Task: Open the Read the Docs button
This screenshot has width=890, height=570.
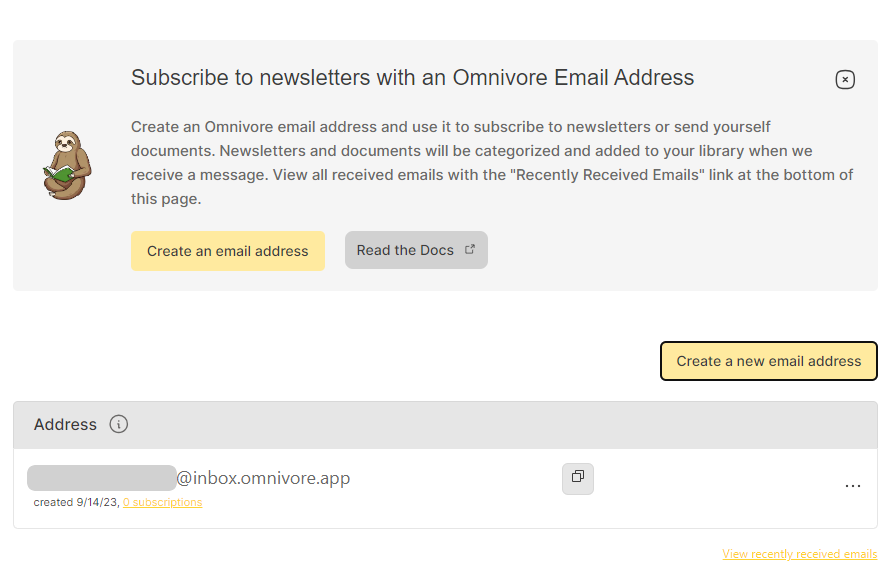Action: (416, 250)
